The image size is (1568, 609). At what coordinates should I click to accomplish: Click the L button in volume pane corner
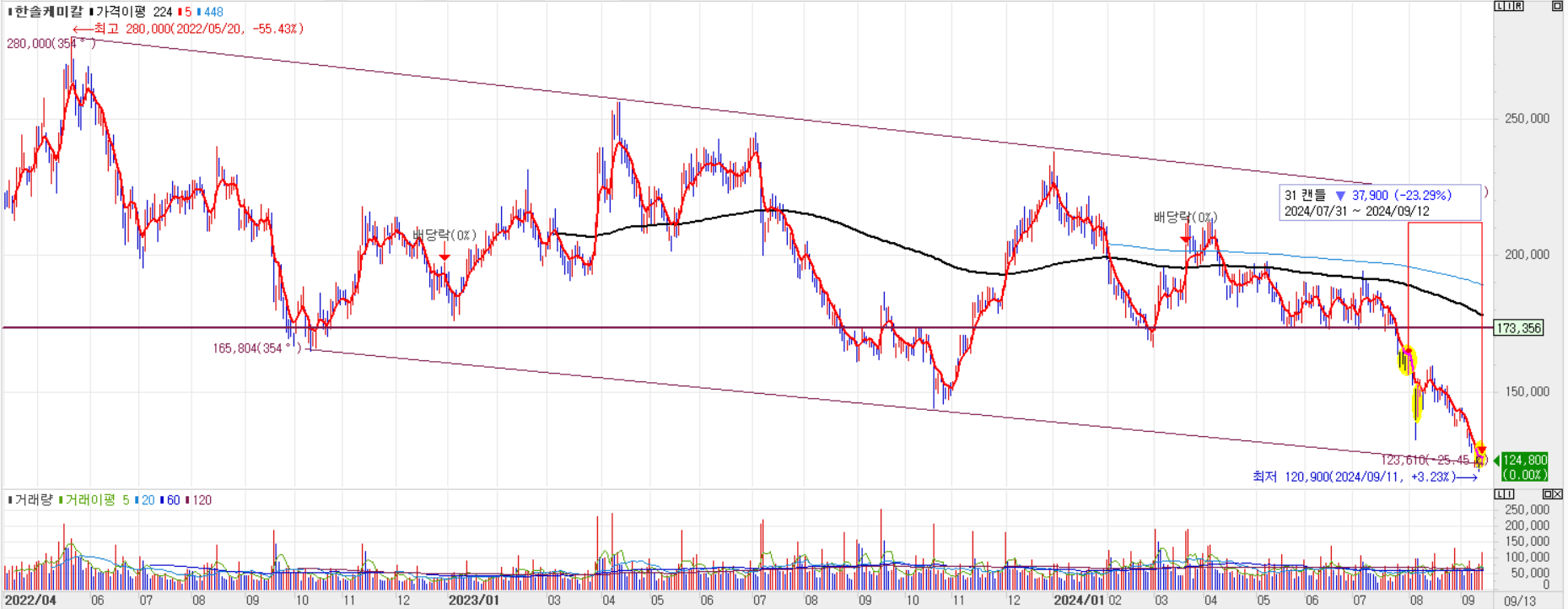pyautogui.click(x=1500, y=494)
